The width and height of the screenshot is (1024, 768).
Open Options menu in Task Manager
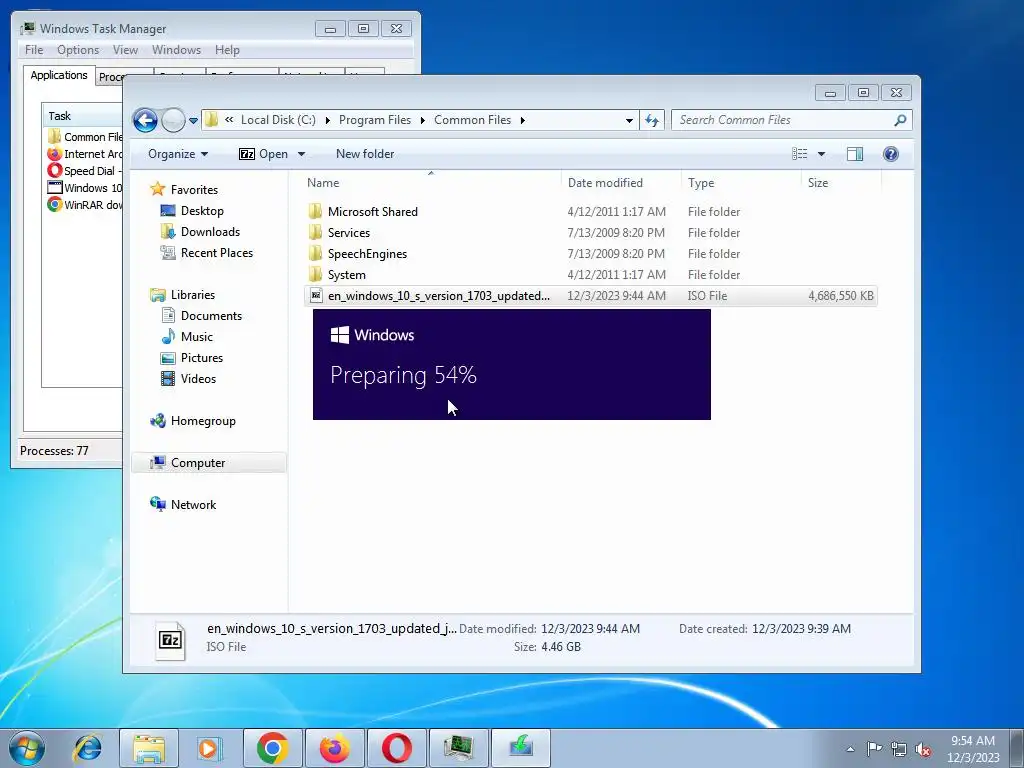pyautogui.click(x=78, y=50)
